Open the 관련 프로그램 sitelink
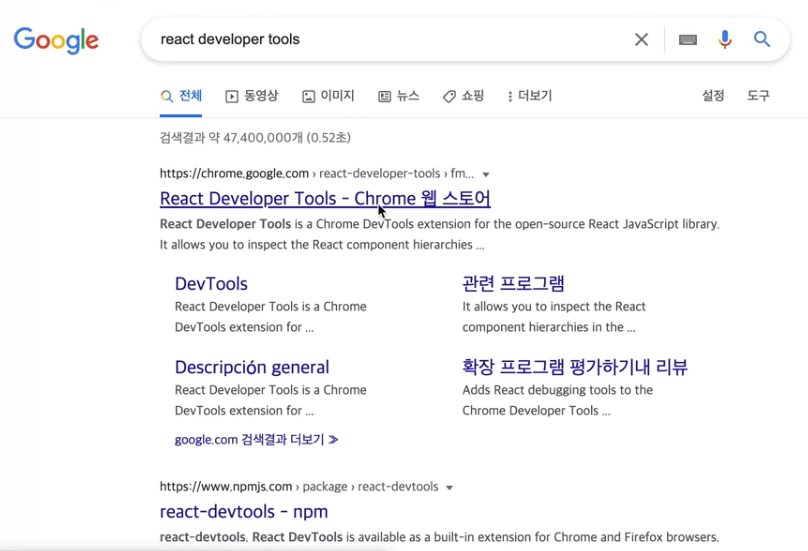The height and width of the screenshot is (551, 808). click(x=513, y=283)
